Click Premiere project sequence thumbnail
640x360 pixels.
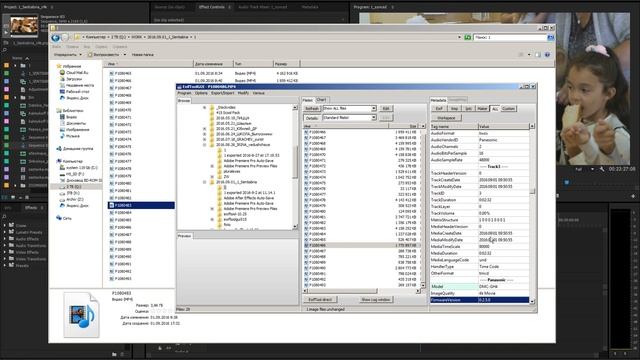click(x=24, y=25)
